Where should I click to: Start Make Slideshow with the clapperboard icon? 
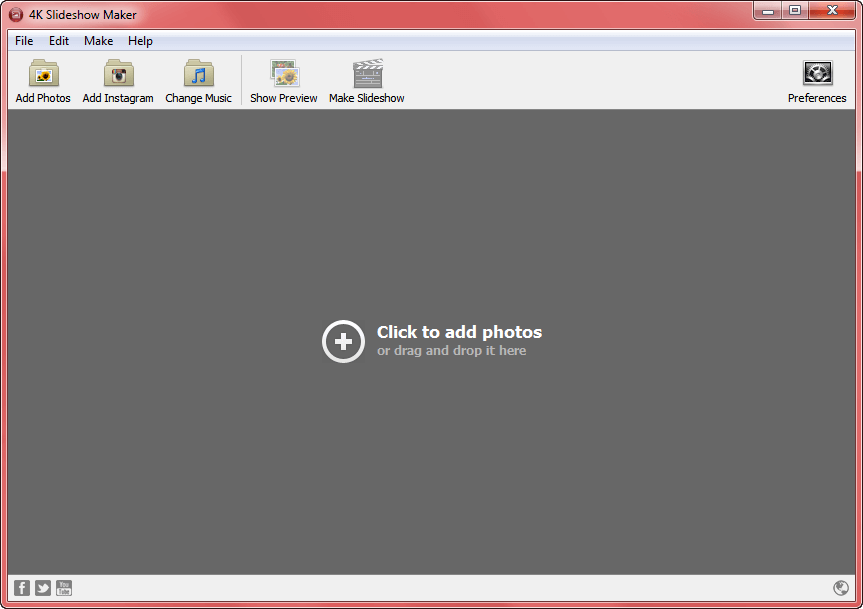click(367, 73)
